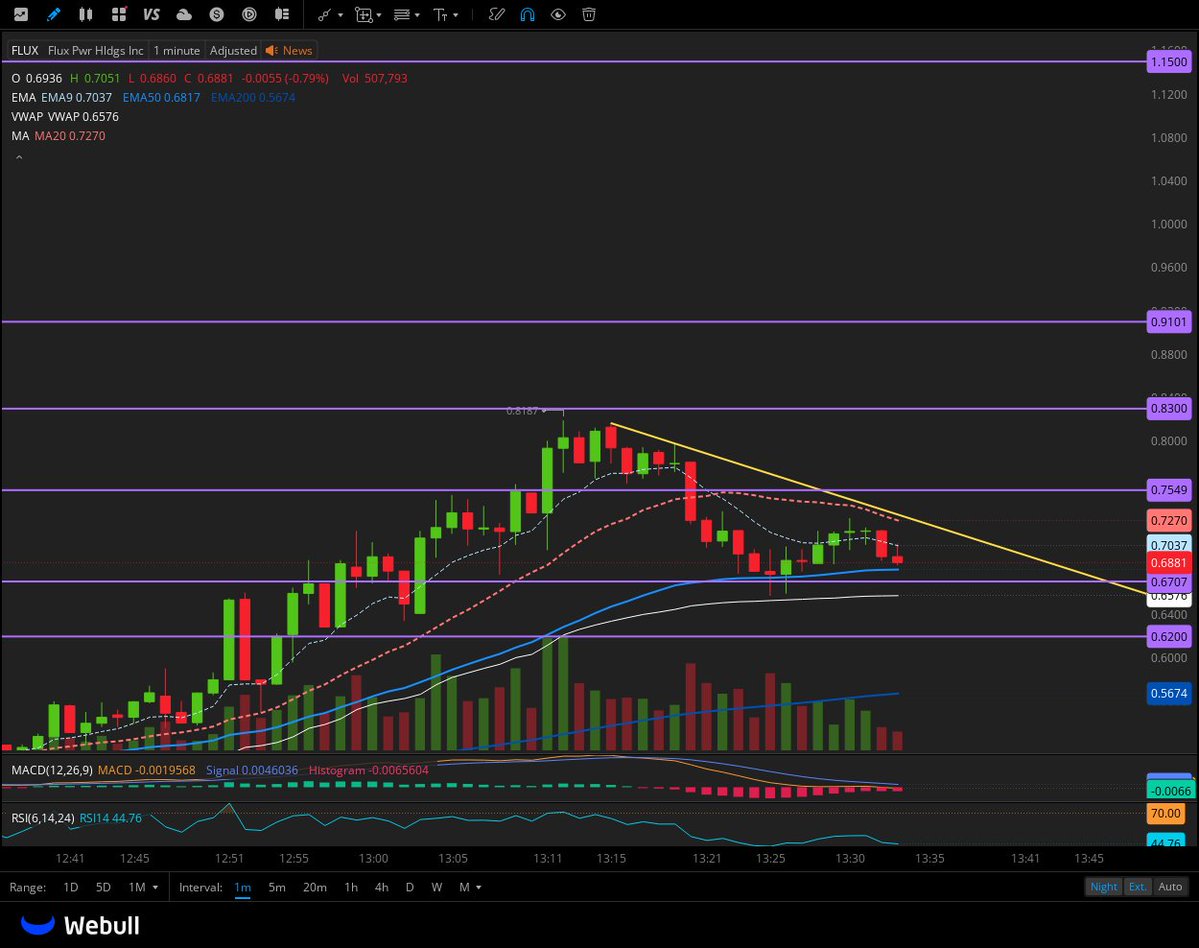Click the red 0.6881 current price tag

(x=1169, y=563)
